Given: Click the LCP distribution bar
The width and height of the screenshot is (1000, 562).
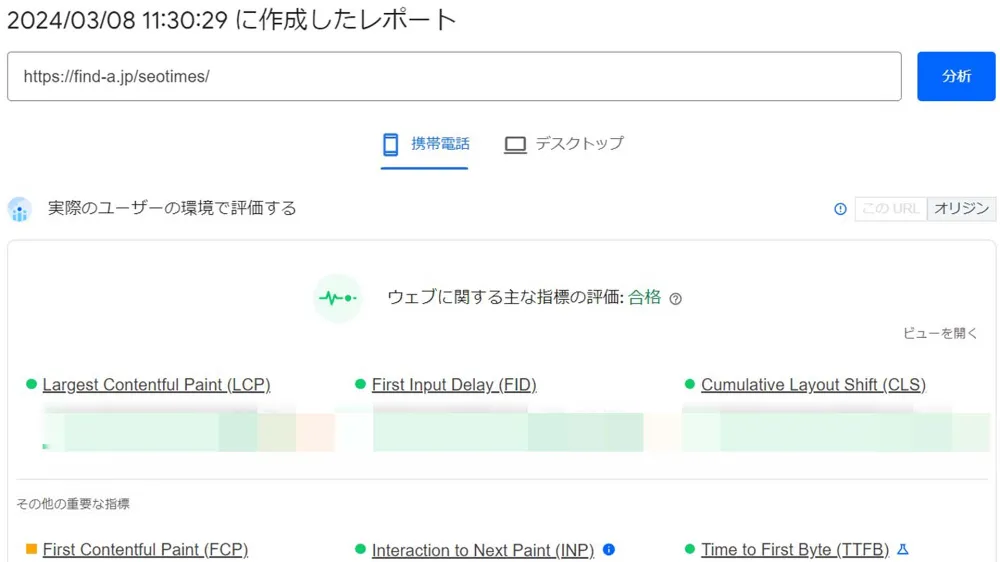Looking at the screenshot, I should point(189,432).
